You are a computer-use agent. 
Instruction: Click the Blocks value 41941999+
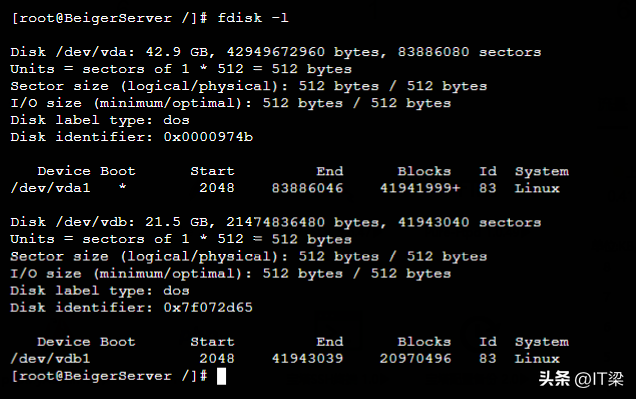[x=420, y=188]
